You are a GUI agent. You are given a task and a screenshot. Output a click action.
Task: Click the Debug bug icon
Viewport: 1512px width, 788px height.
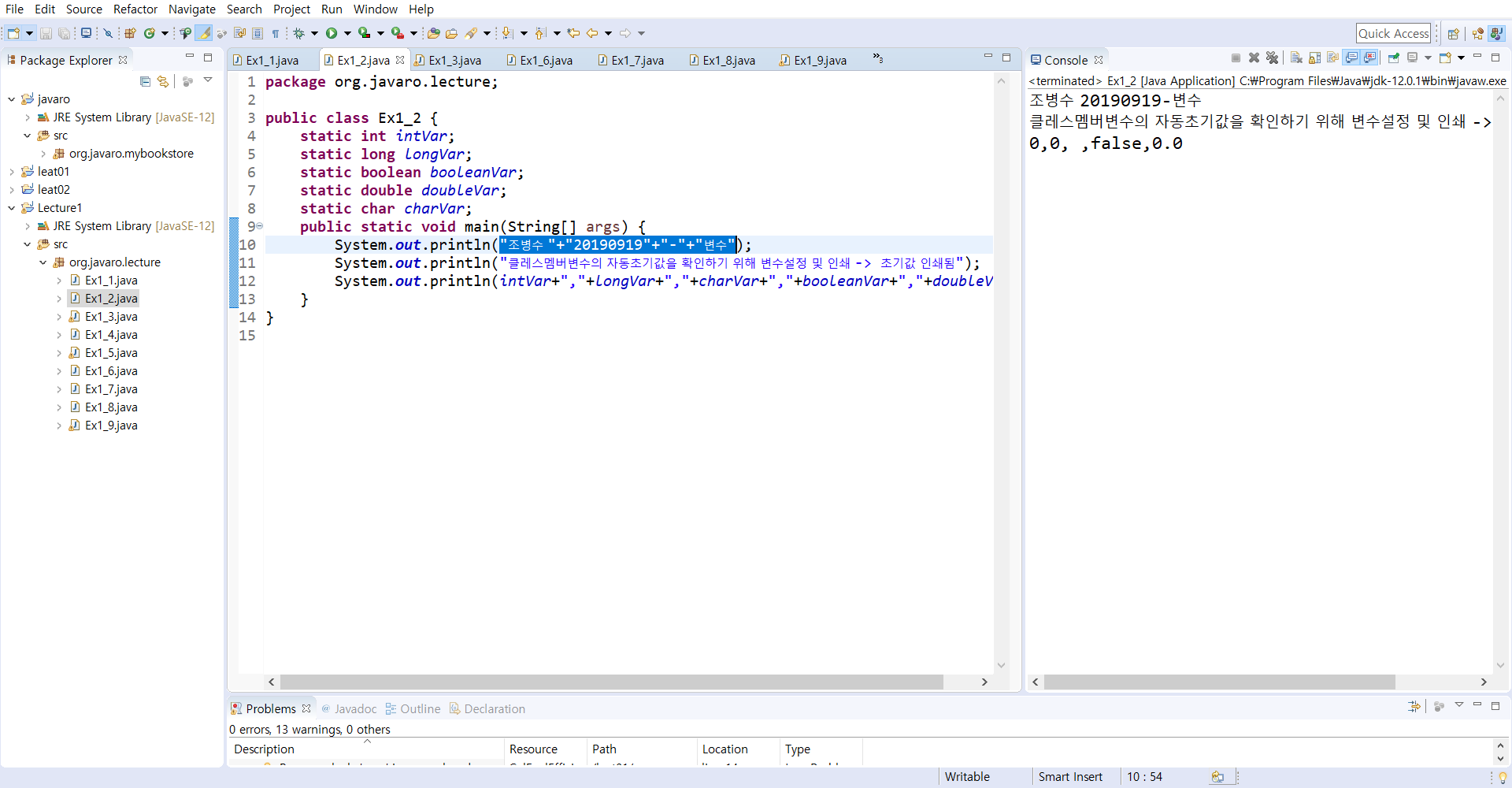tap(299, 33)
